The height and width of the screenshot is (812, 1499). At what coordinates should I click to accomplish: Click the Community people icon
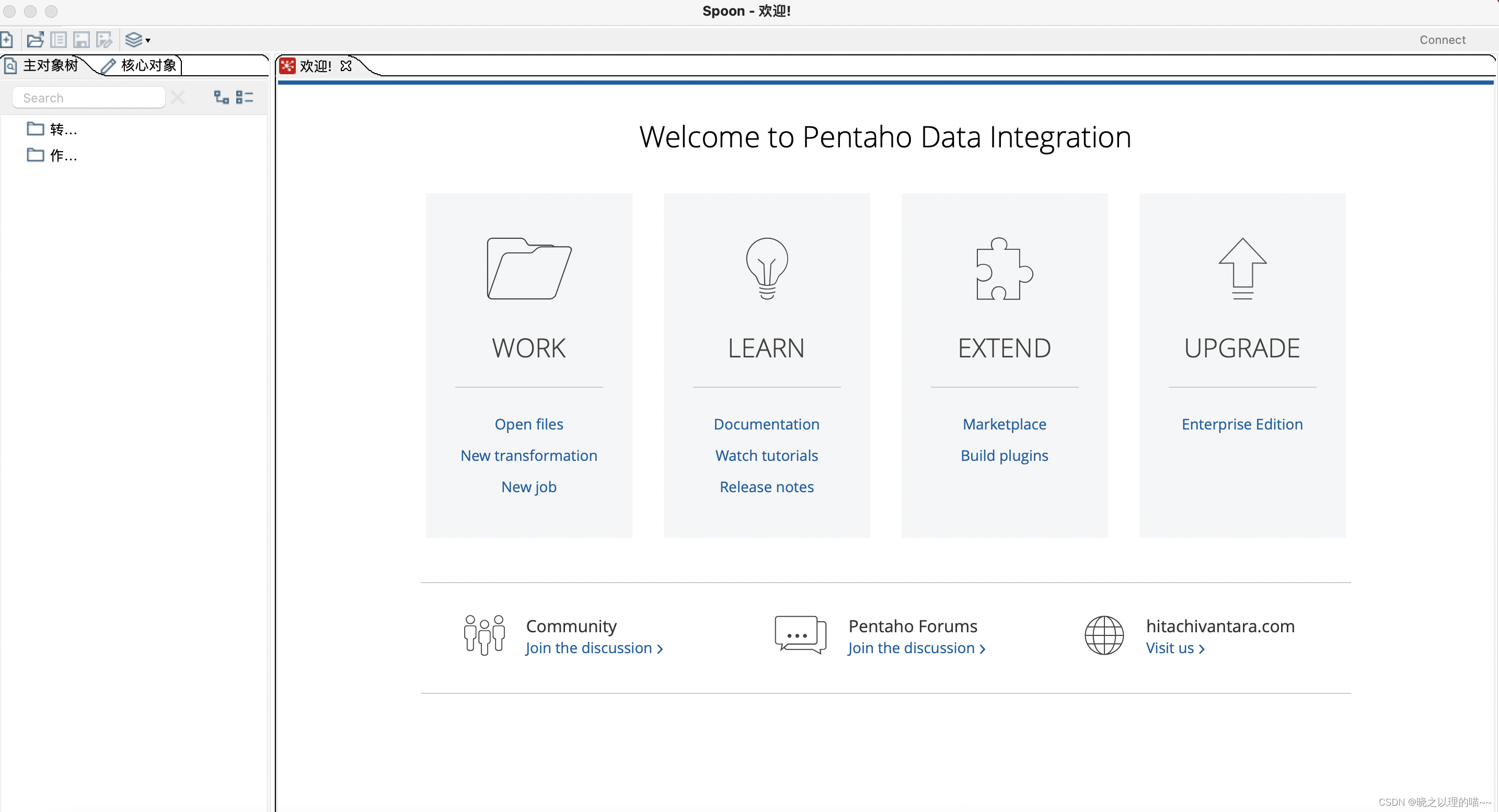pos(484,635)
